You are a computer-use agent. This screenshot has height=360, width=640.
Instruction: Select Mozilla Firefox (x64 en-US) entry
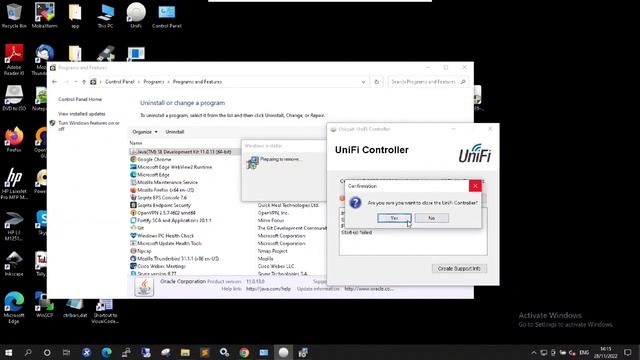click(x=166, y=190)
